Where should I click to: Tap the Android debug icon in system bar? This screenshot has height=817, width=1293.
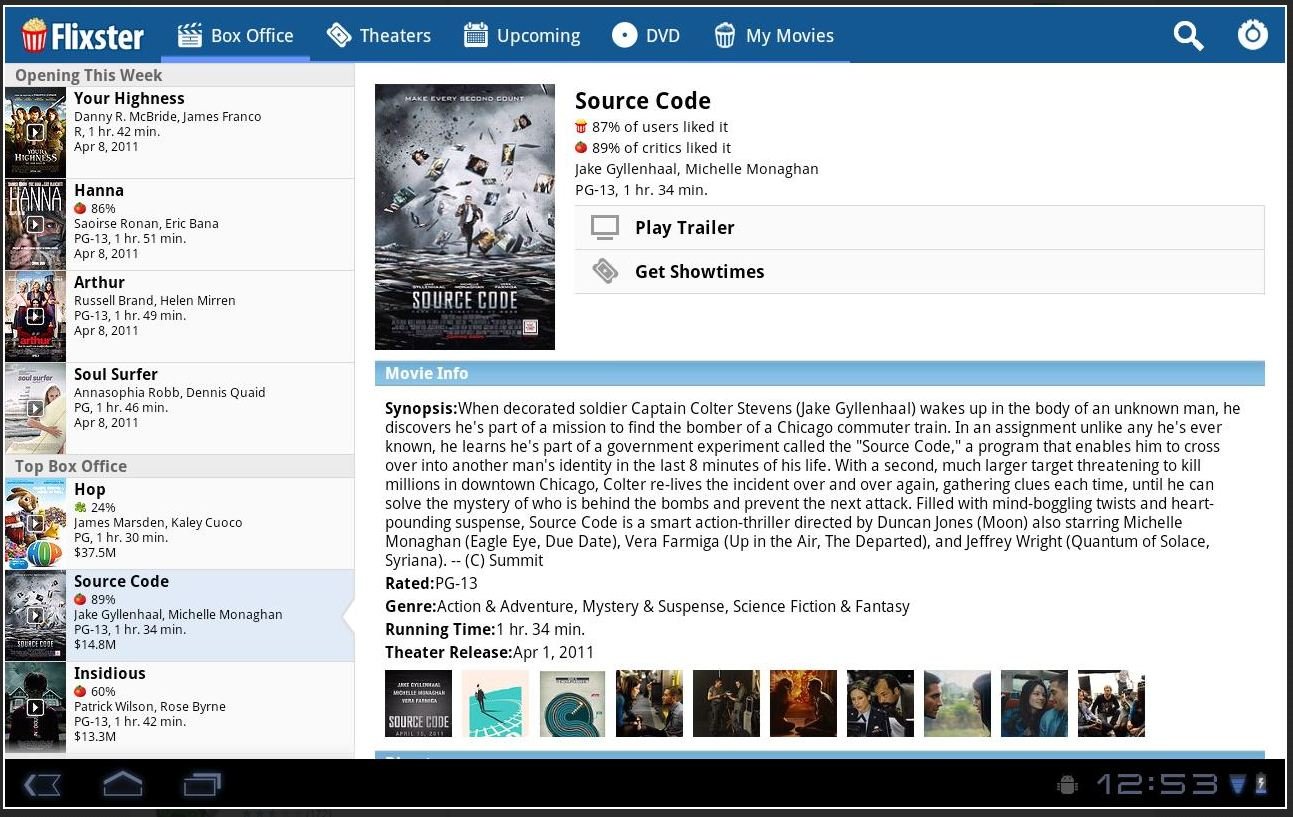point(1068,784)
